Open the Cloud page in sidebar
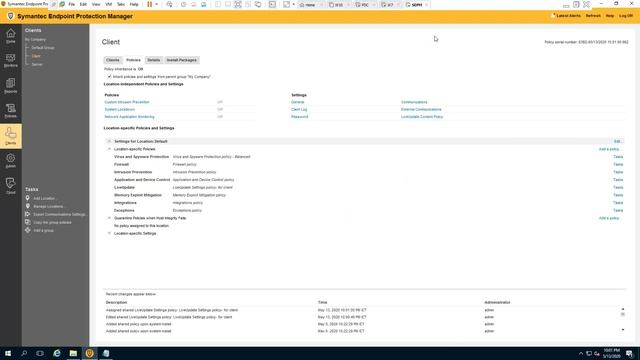 11,186
